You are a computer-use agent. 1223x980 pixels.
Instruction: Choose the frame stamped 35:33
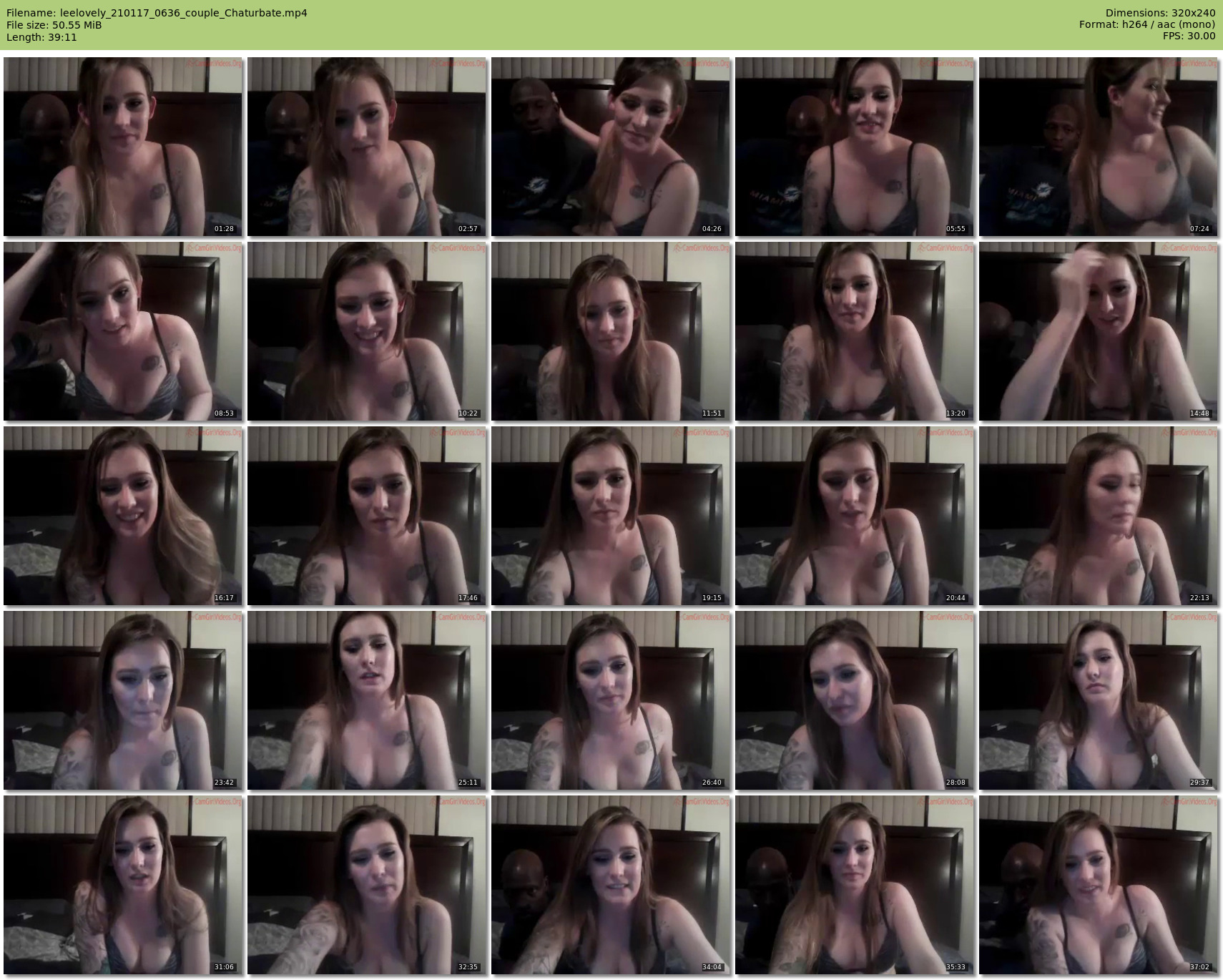click(855, 885)
